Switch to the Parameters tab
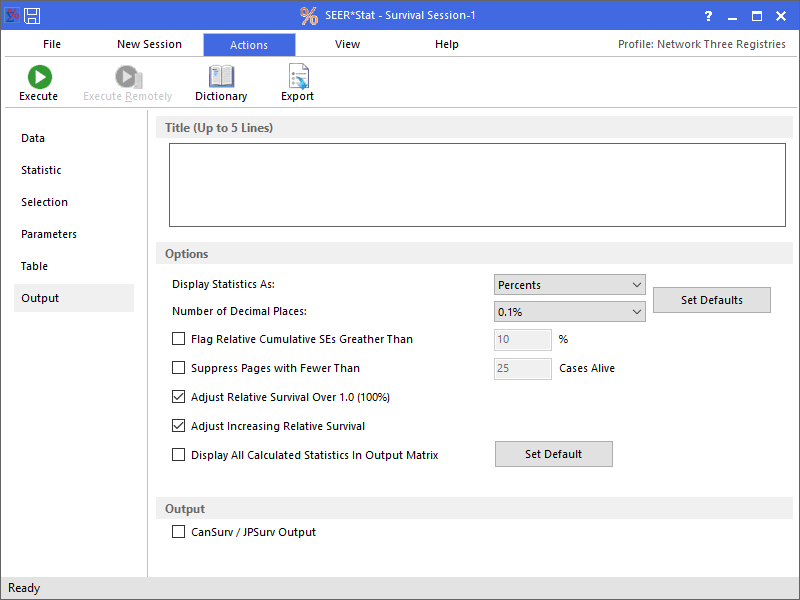 tap(49, 234)
